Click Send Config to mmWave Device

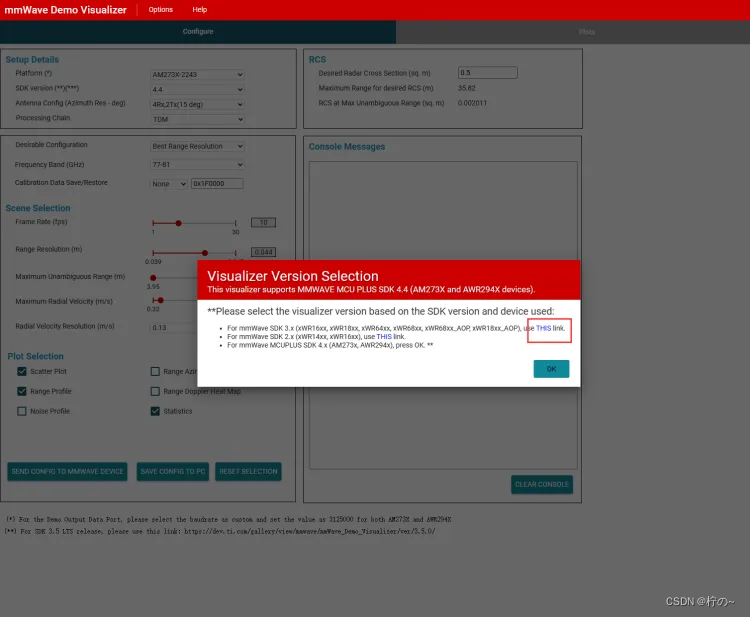pos(67,472)
